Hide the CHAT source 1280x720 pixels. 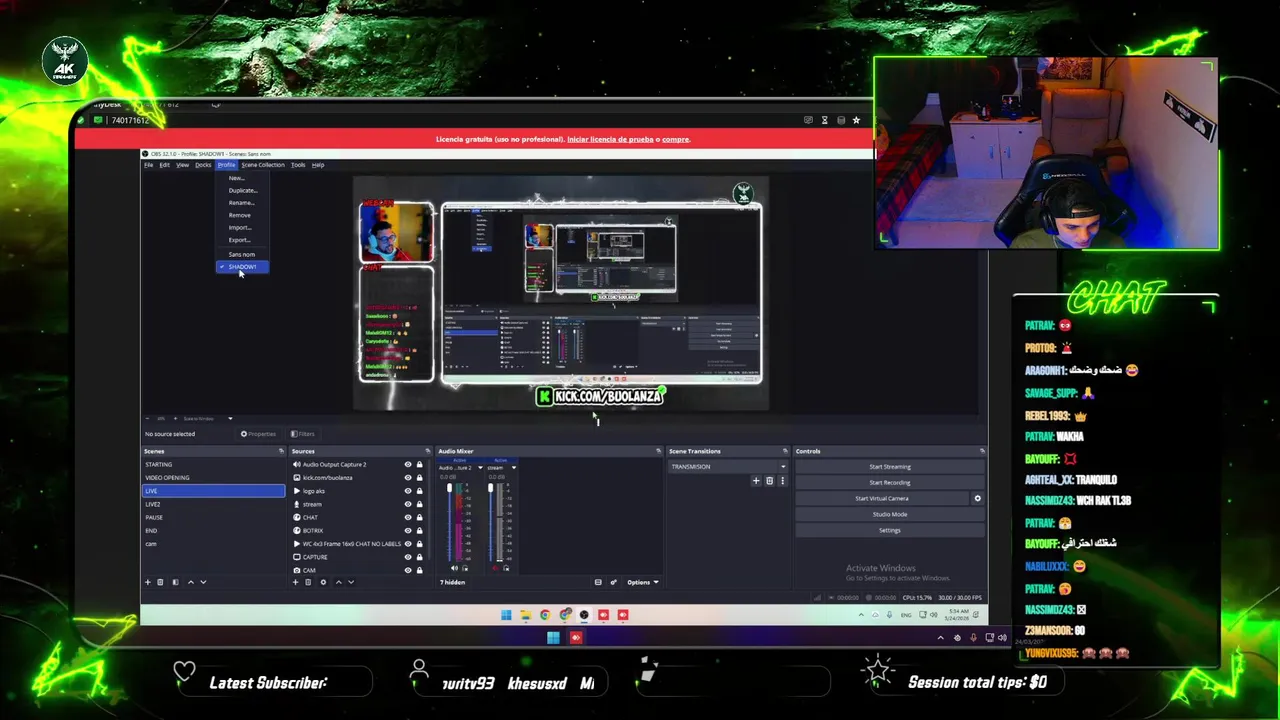pos(407,517)
